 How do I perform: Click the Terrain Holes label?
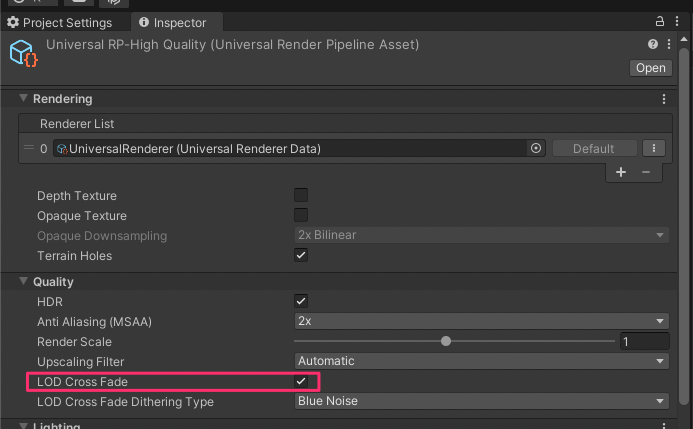(x=75, y=256)
